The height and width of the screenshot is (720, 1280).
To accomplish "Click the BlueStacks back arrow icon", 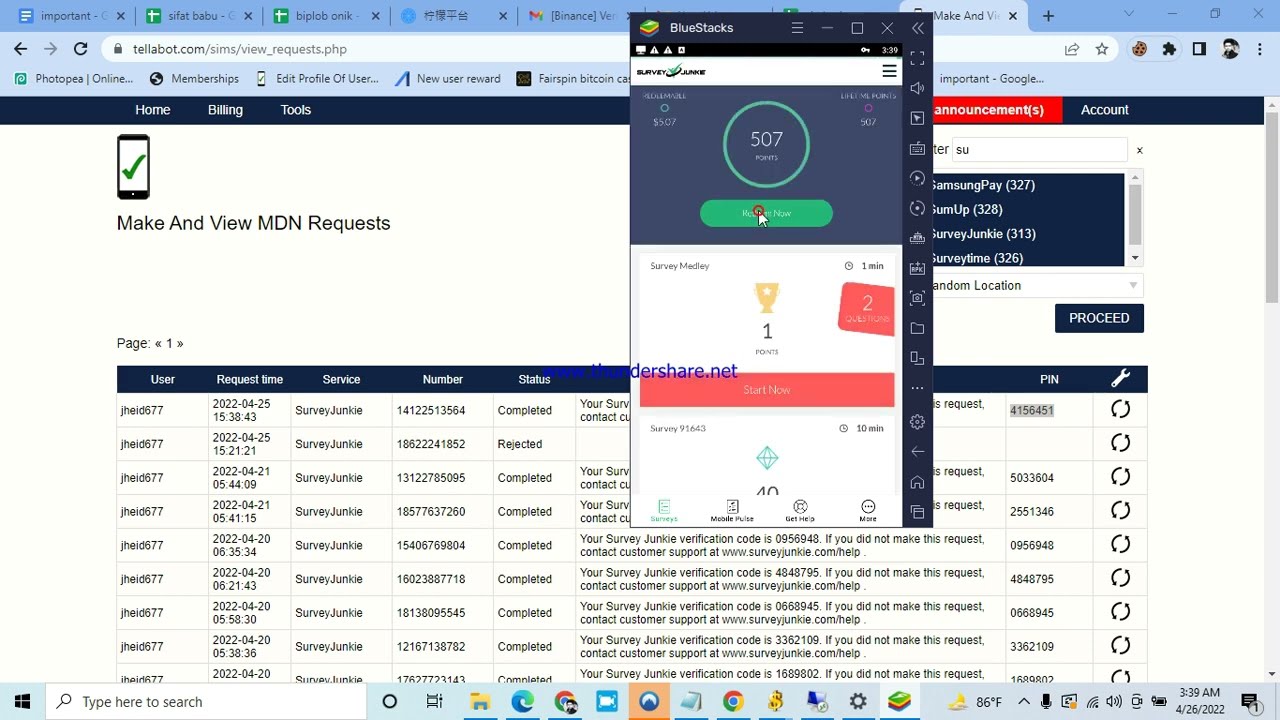I will point(917,452).
